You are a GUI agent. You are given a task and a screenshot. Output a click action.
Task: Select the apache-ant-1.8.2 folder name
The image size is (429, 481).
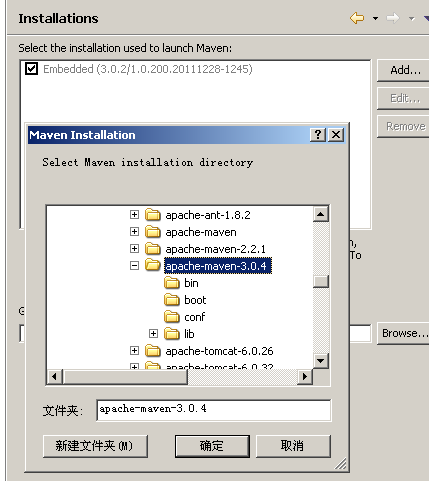[x=208, y=215]
